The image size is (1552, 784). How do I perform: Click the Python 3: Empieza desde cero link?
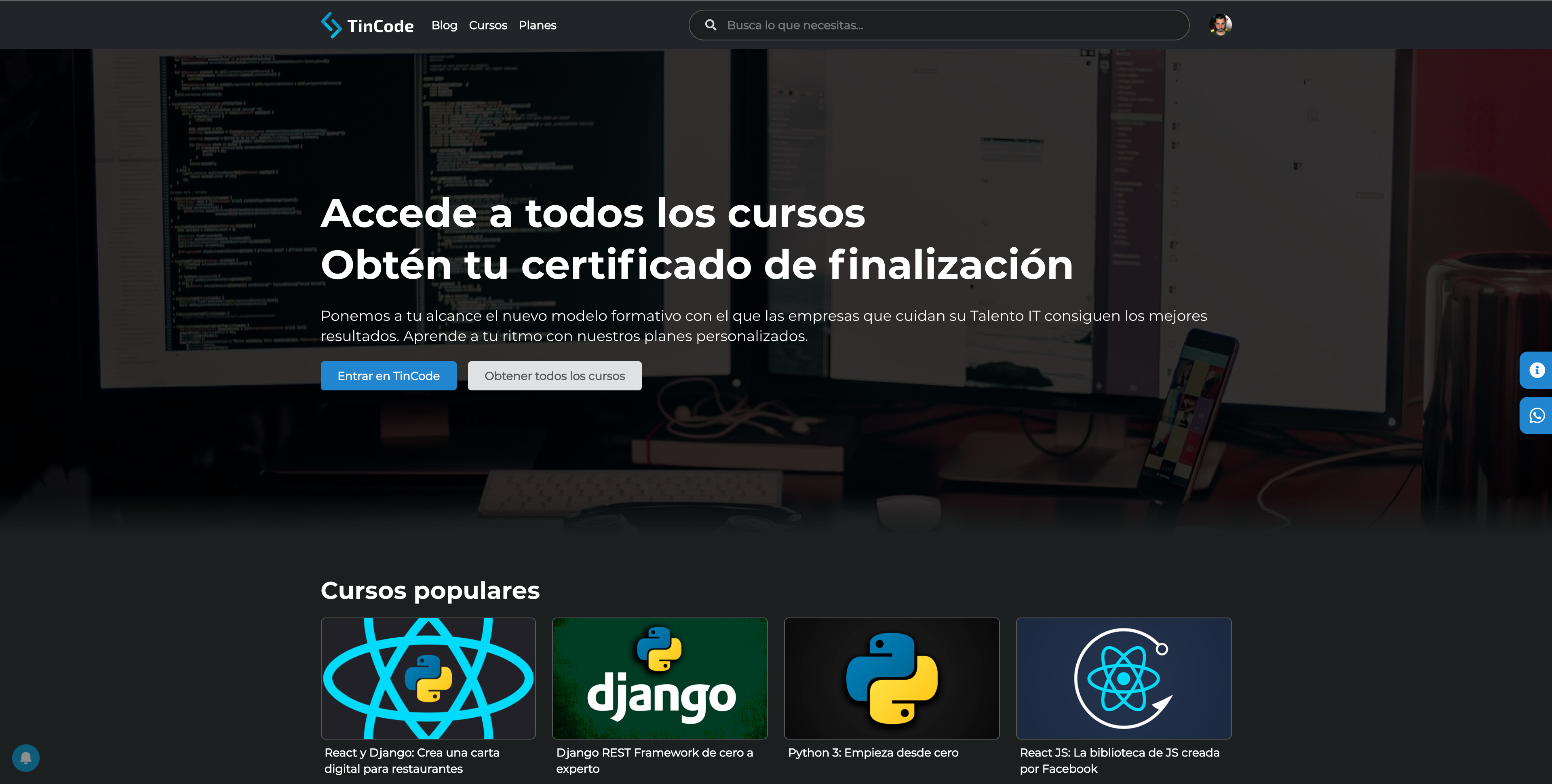pyautogui.click(x=873, y=752)
